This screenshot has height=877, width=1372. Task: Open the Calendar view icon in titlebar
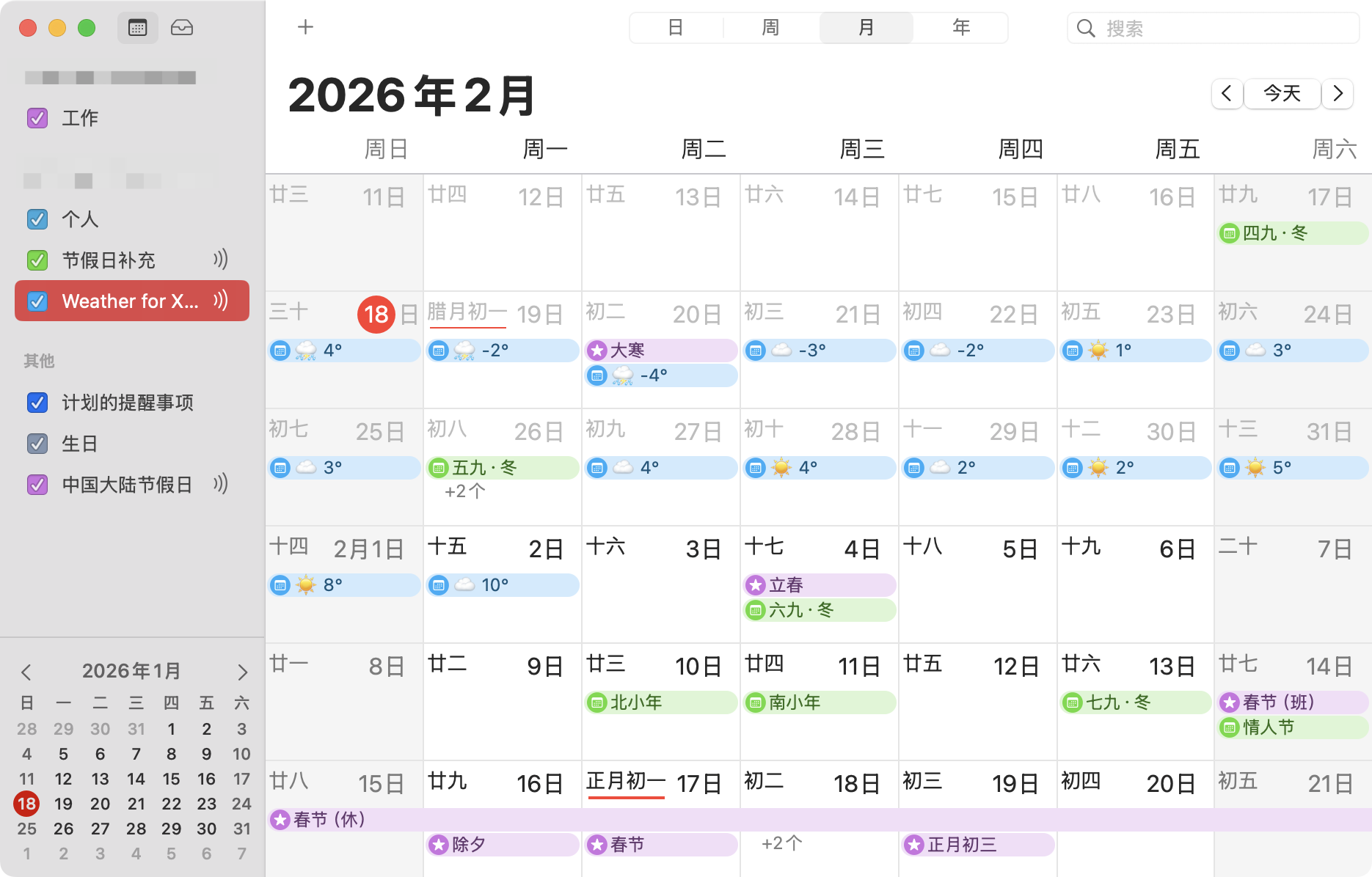137,27
